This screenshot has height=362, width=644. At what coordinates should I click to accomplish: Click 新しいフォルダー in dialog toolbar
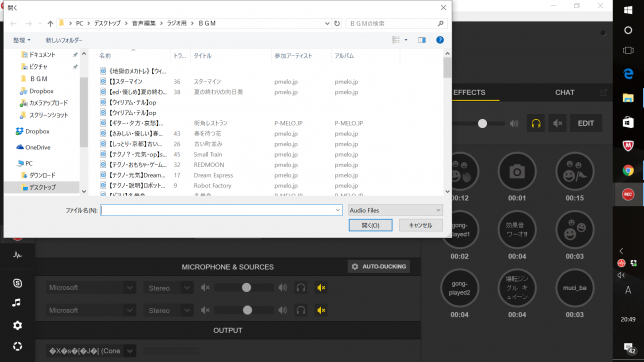tap(64, 40)
